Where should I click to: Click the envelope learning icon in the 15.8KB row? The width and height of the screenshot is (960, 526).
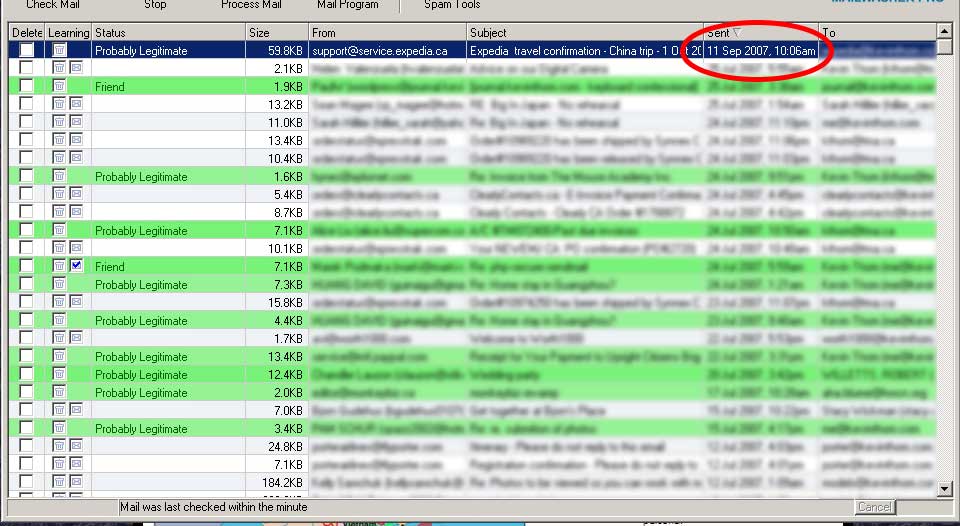point(77,302)
